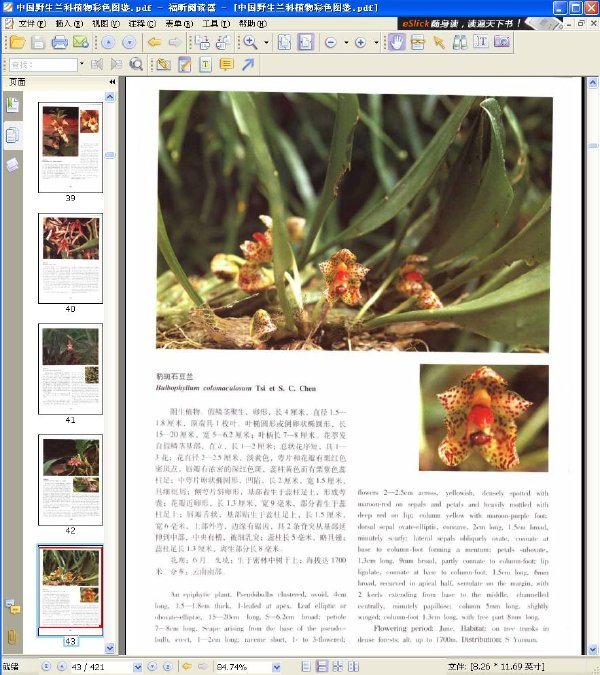Click grey next view arrow in toolbar
Image resolution: width=600 pixels, height=675 pixels.
(175, 42)
